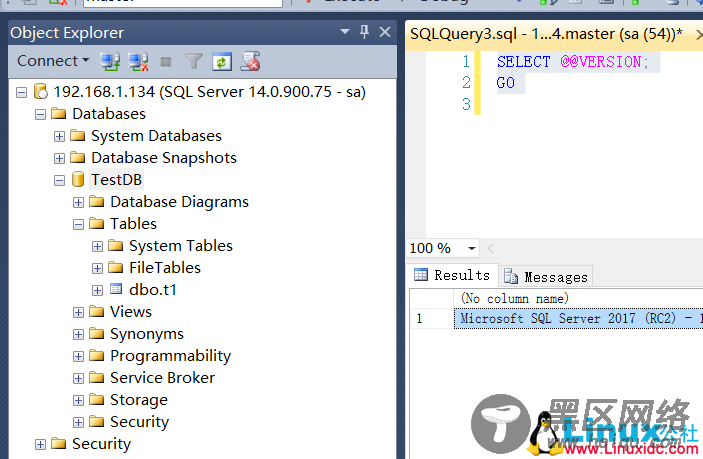Click the Refresh icon in Object Explorer
703x459 pixels.
(222, 62)
